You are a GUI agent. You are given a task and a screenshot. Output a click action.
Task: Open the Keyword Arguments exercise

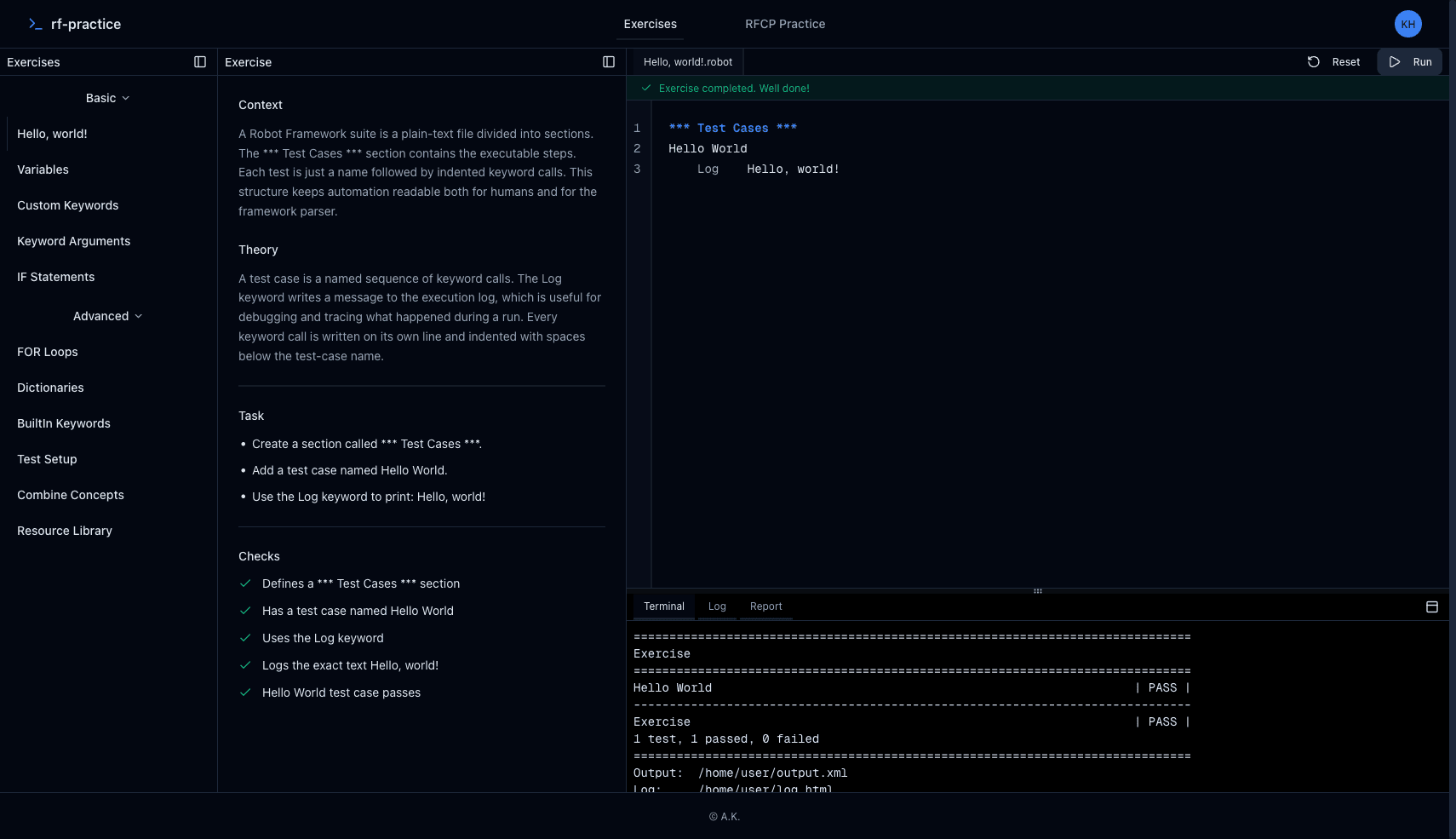point(109,241)
